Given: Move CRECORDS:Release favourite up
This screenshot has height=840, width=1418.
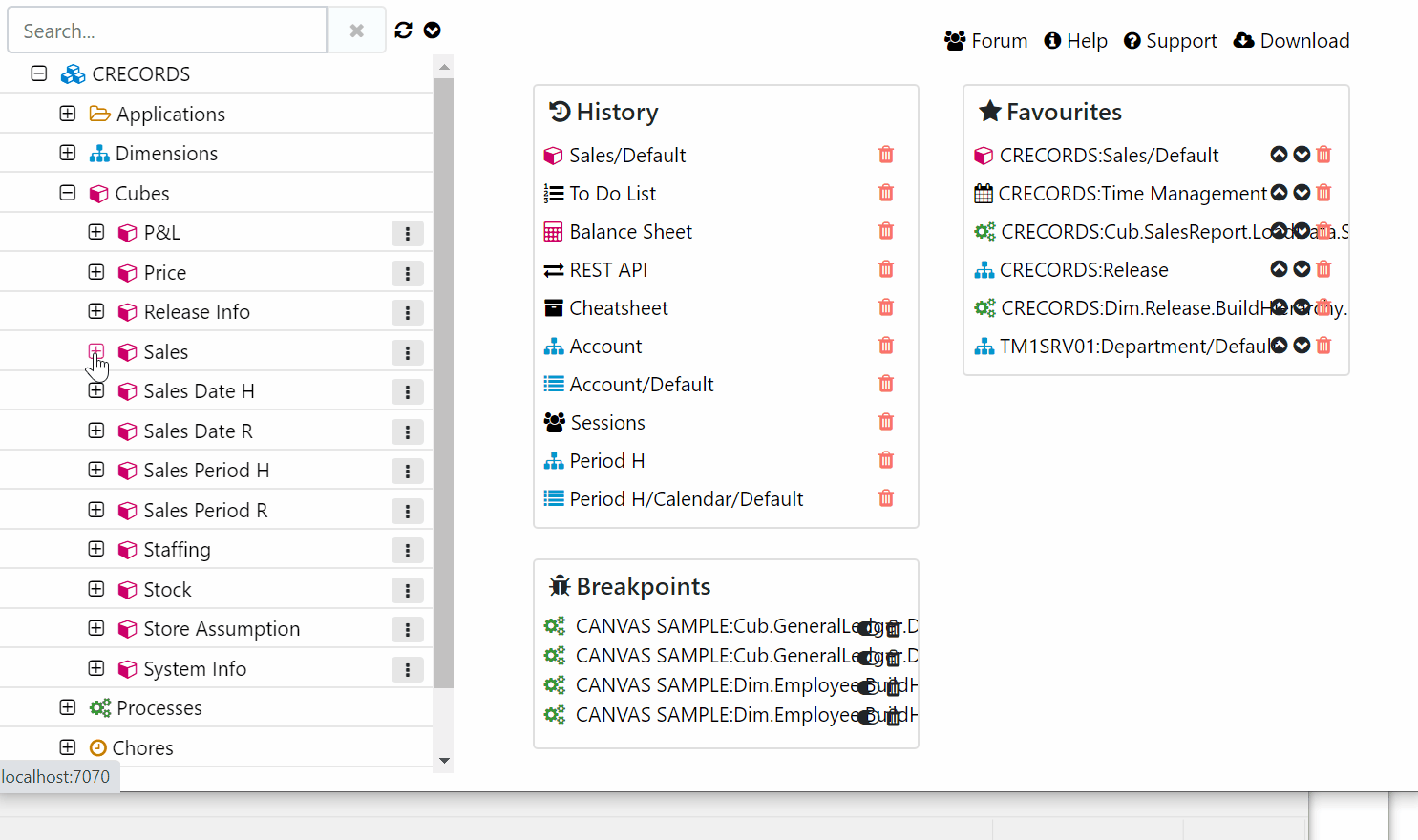Looking at the screenshot, I should point(1279,269).
